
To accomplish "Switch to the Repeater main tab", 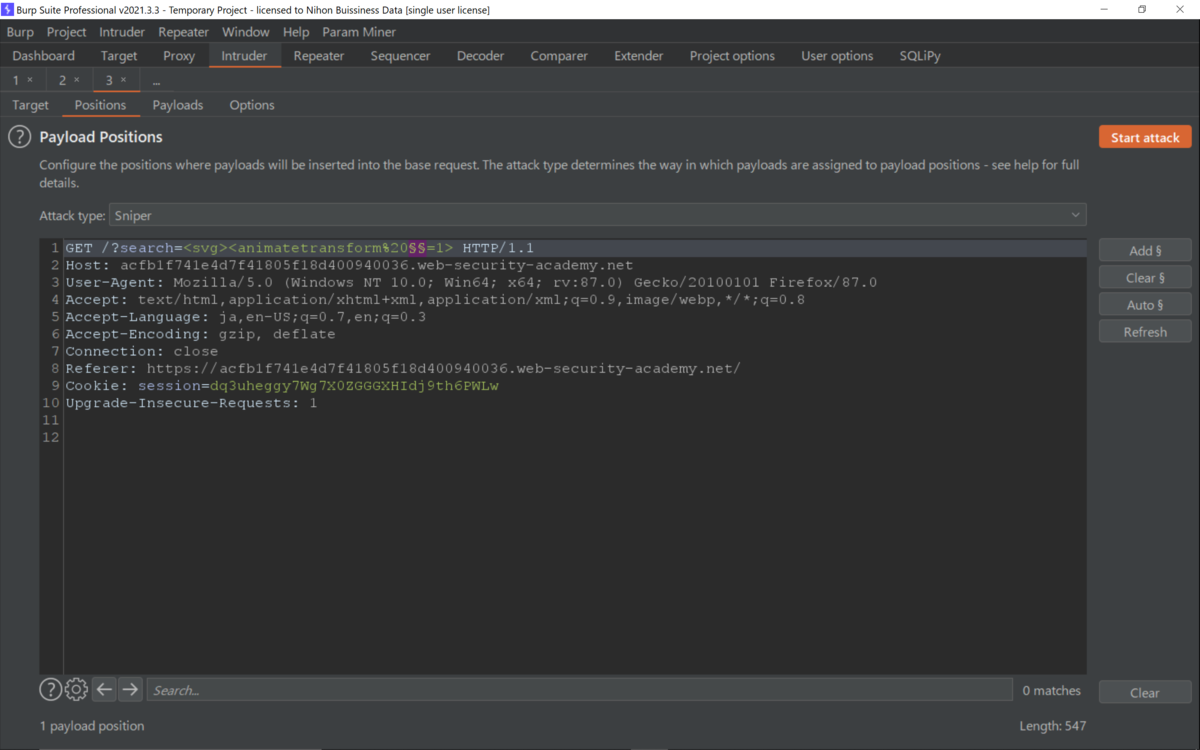I will [319, 56].
